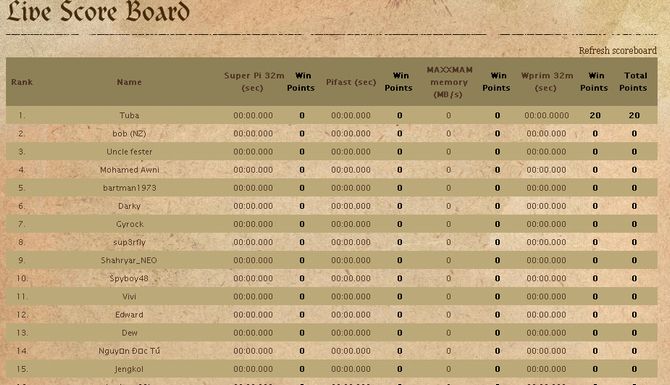The image size is (670, 385).
Task: Select player name Uncle fester
Action: [129, 152]
